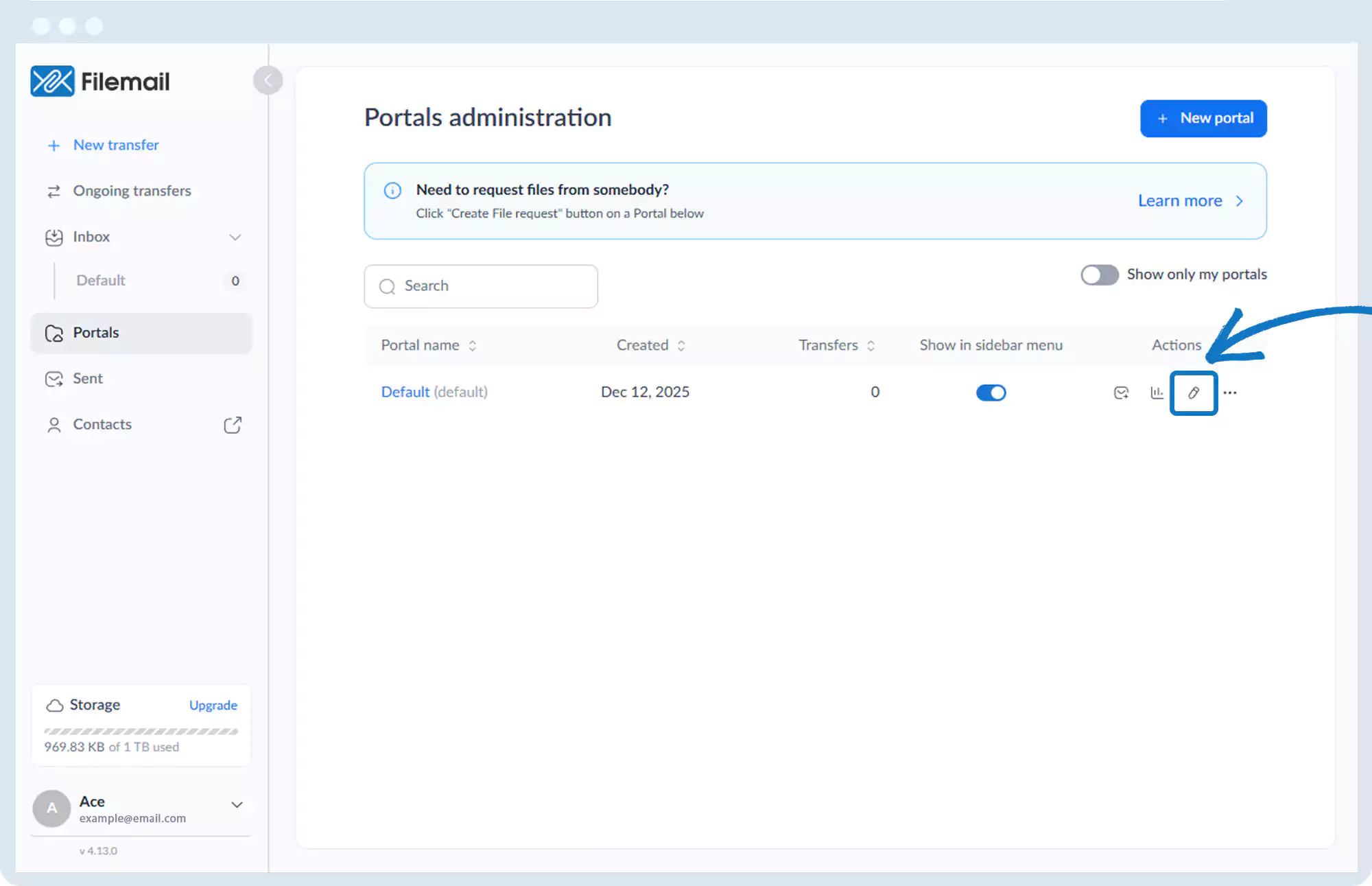This screenshot has width=1372, height=886.
Task: Expand the Ace account dropdown
Action: pos(237,805)
